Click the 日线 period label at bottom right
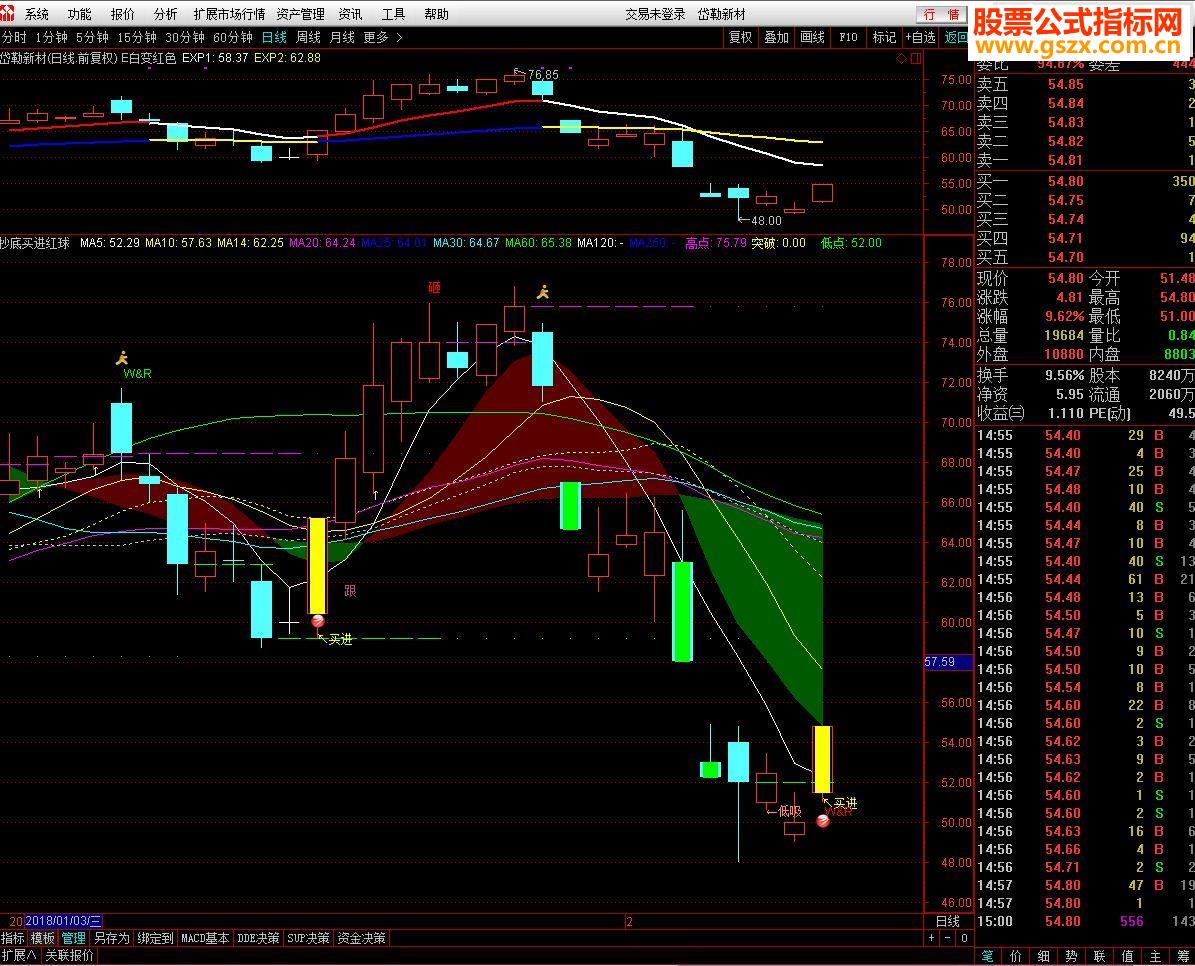This screenshot has height=966, width=1195. pyautogui.click(x=947, y=922)
